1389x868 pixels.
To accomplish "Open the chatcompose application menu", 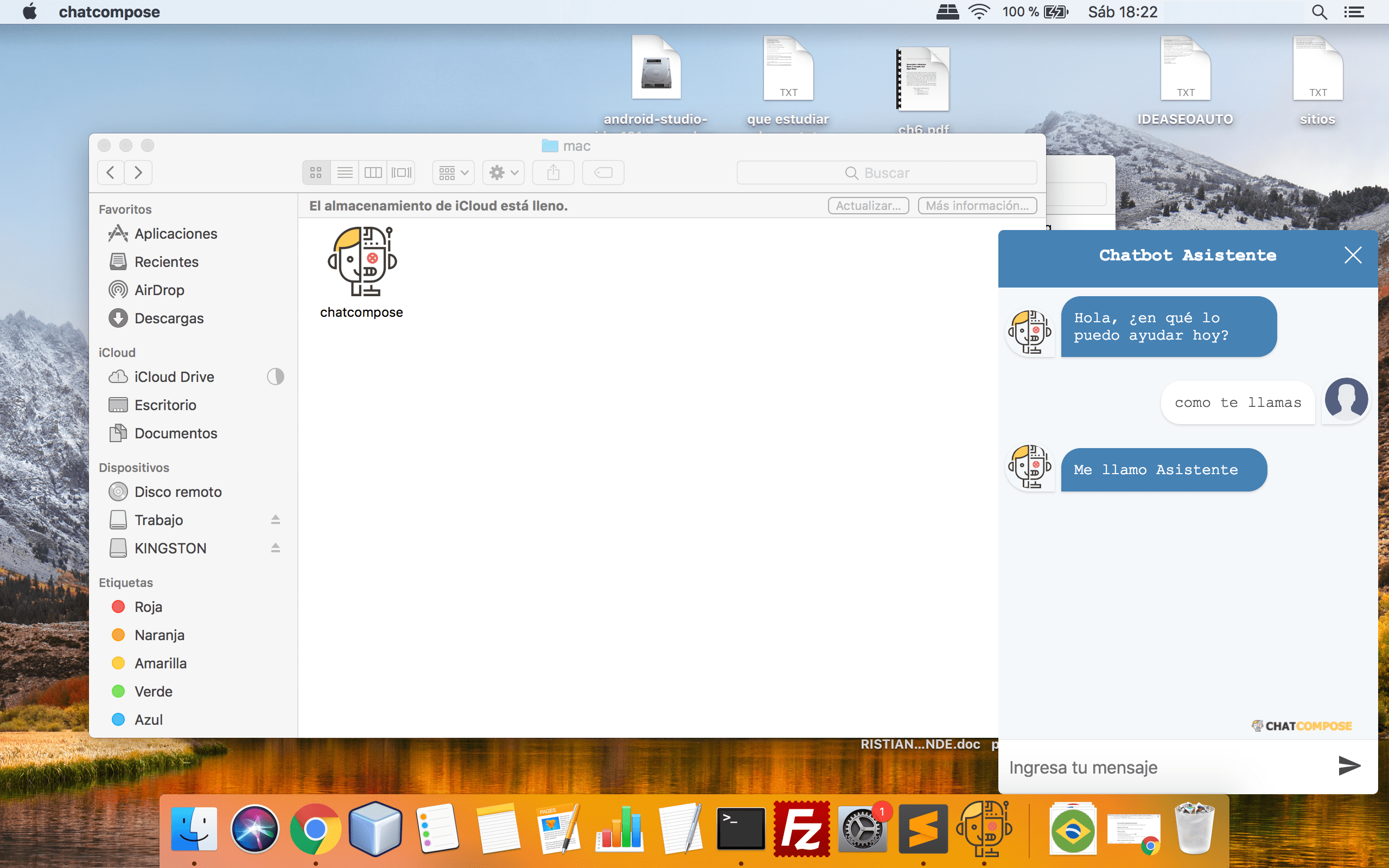I will [x=109, y=11].
